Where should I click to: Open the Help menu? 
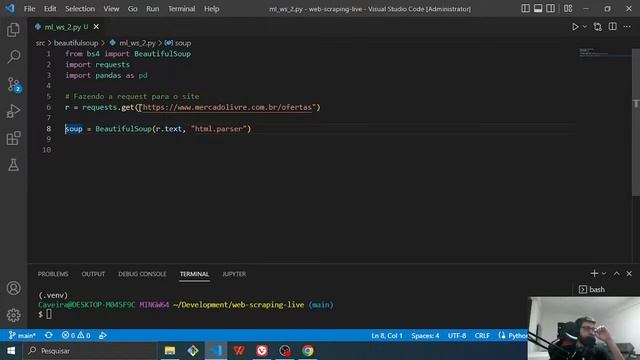[211, 9]
